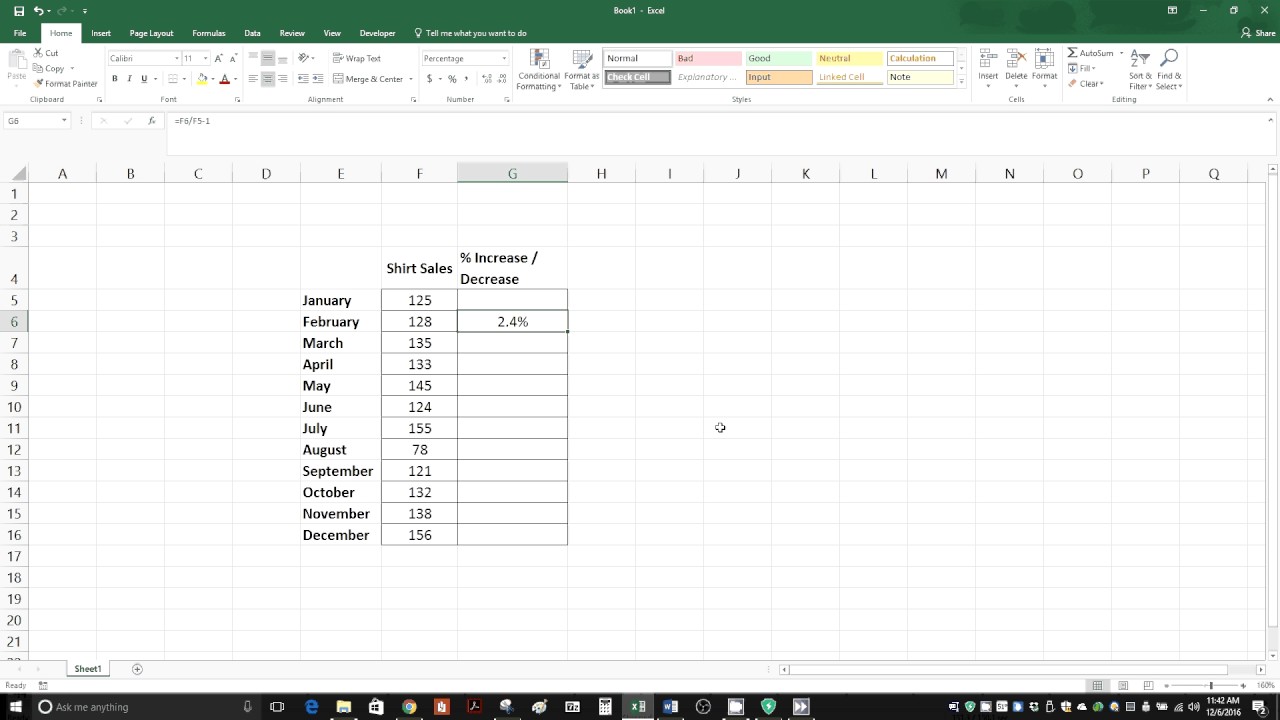Add a new sheet with plus icon

[137, 669]
